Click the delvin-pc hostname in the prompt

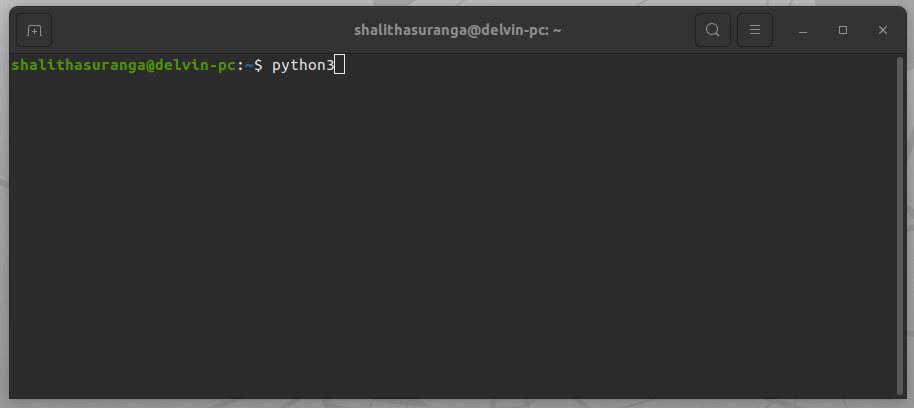[194, 65]
